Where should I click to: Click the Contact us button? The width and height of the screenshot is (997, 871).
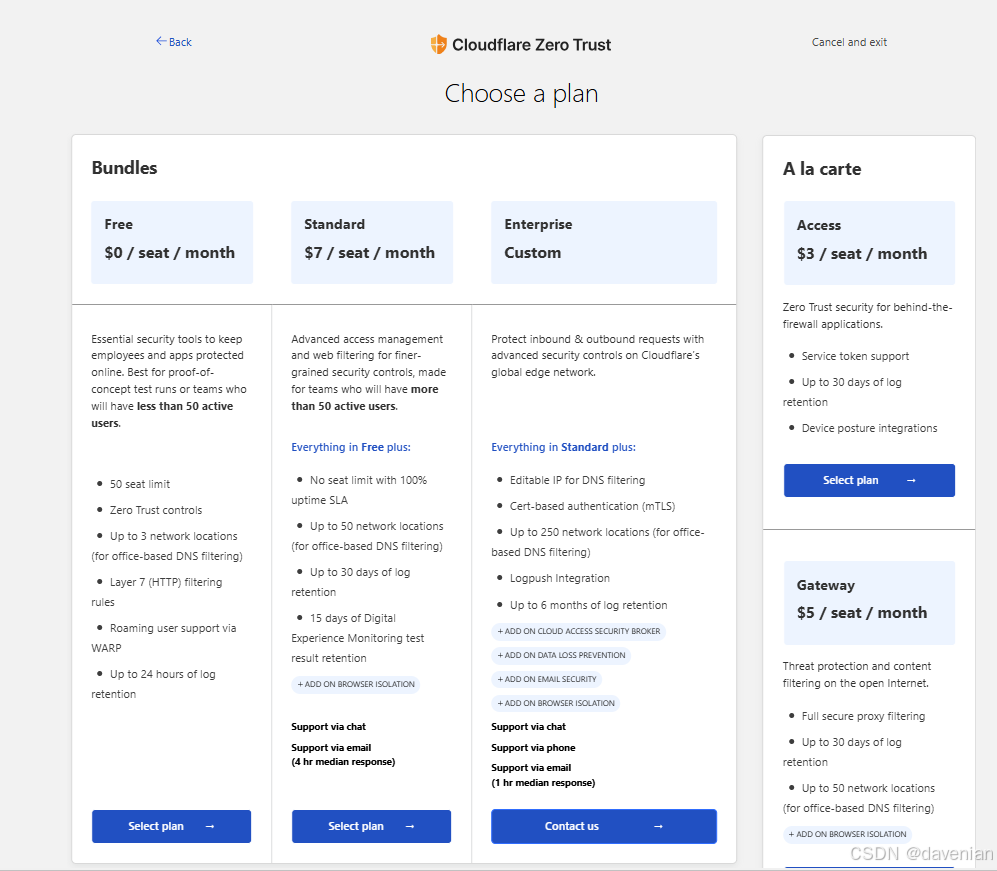603,826
